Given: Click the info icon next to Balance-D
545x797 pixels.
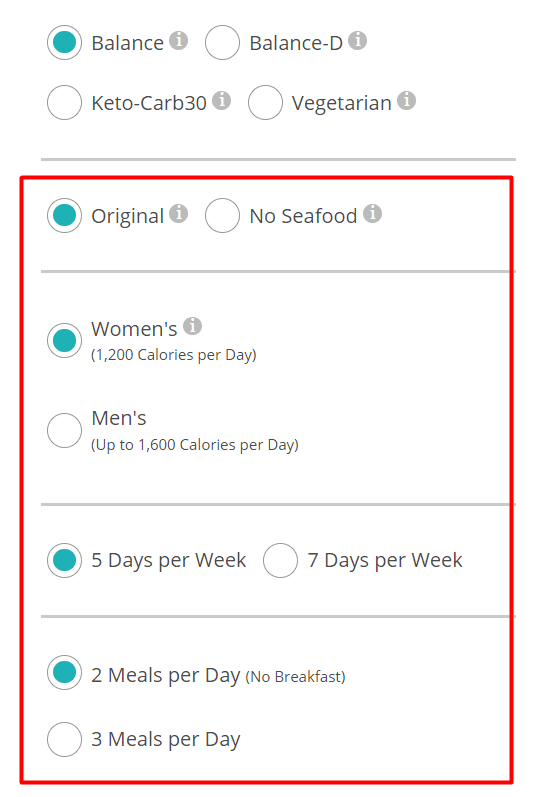Looking at the screenshot, I should click(x=357, y=40).
